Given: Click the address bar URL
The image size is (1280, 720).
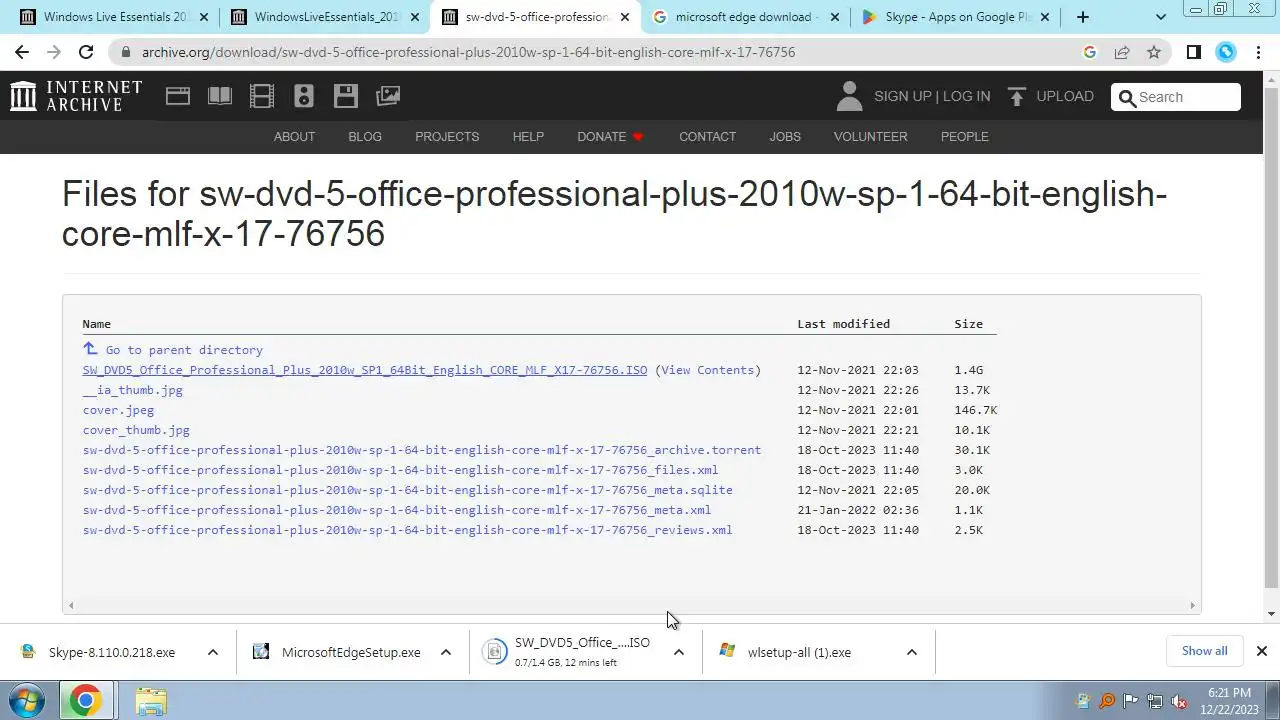Looking at the screenshot, I should click(468, 52).
